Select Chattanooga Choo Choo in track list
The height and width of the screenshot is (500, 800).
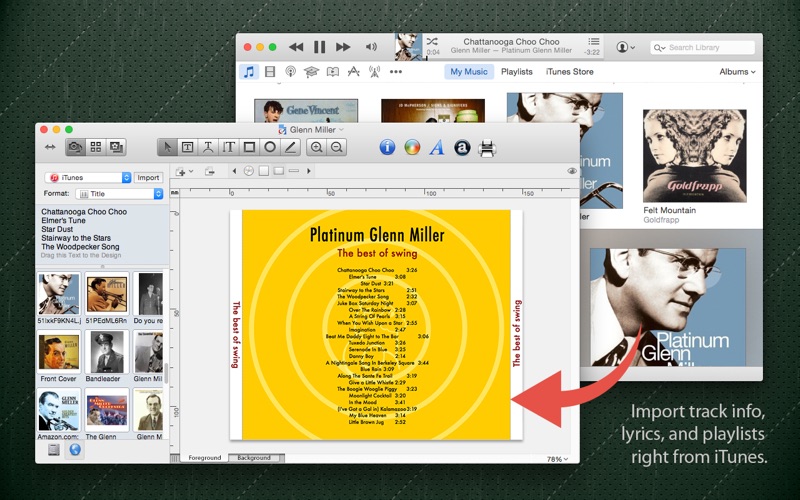click(x=84, y=212)
